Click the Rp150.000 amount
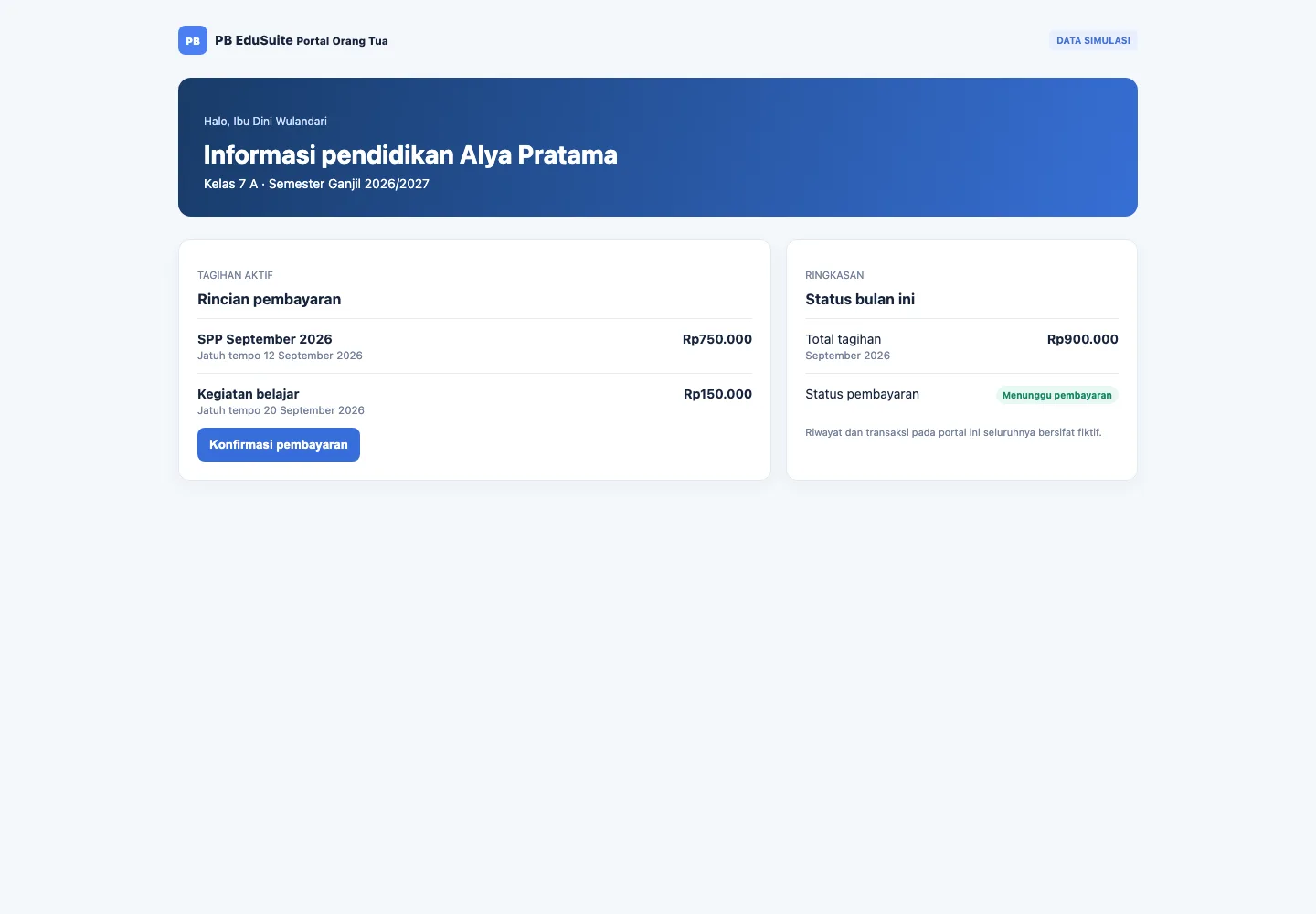This screenshot has width=1316, height=914. point(717,394)
